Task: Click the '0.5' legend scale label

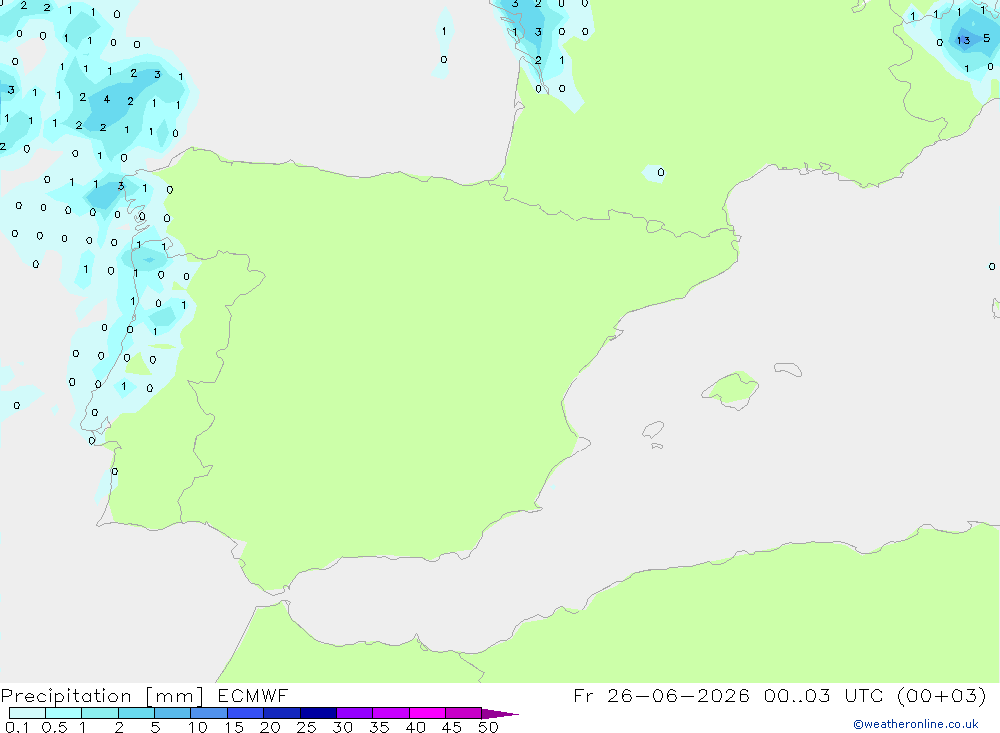Action: tap(54, 727)
